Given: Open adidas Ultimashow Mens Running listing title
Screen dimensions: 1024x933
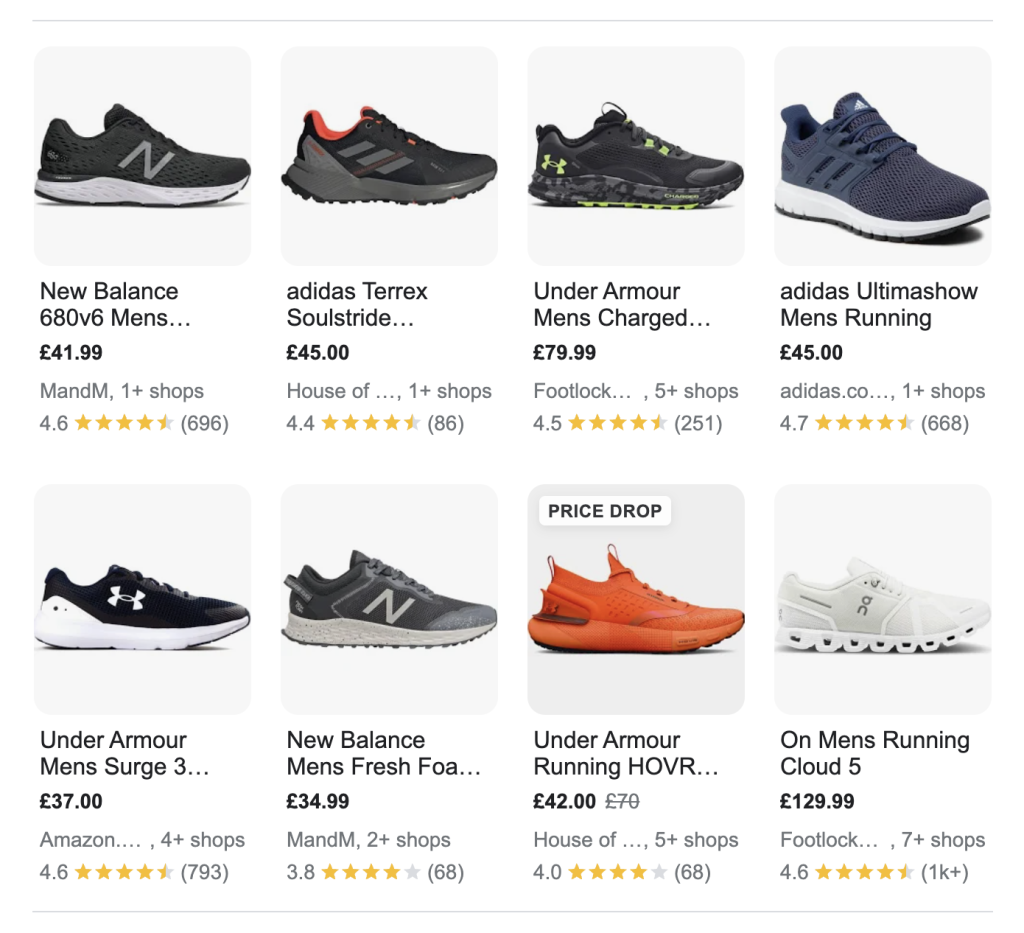Looking at the screenshot, I should (879, 305).
